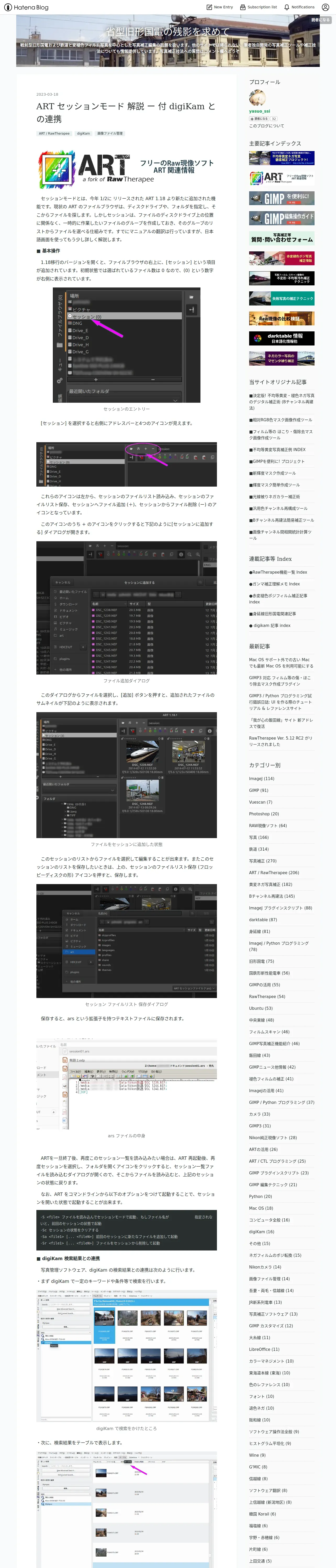The image size is (336, 1568).
Task: Select category Ubuntu (53)
Action: point(261,1008)
